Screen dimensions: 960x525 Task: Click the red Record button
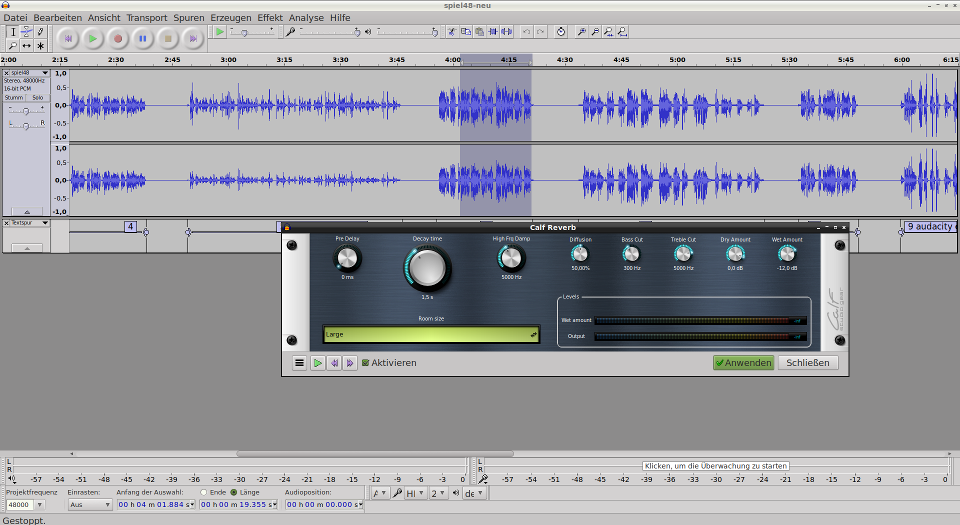coord(118,39)
